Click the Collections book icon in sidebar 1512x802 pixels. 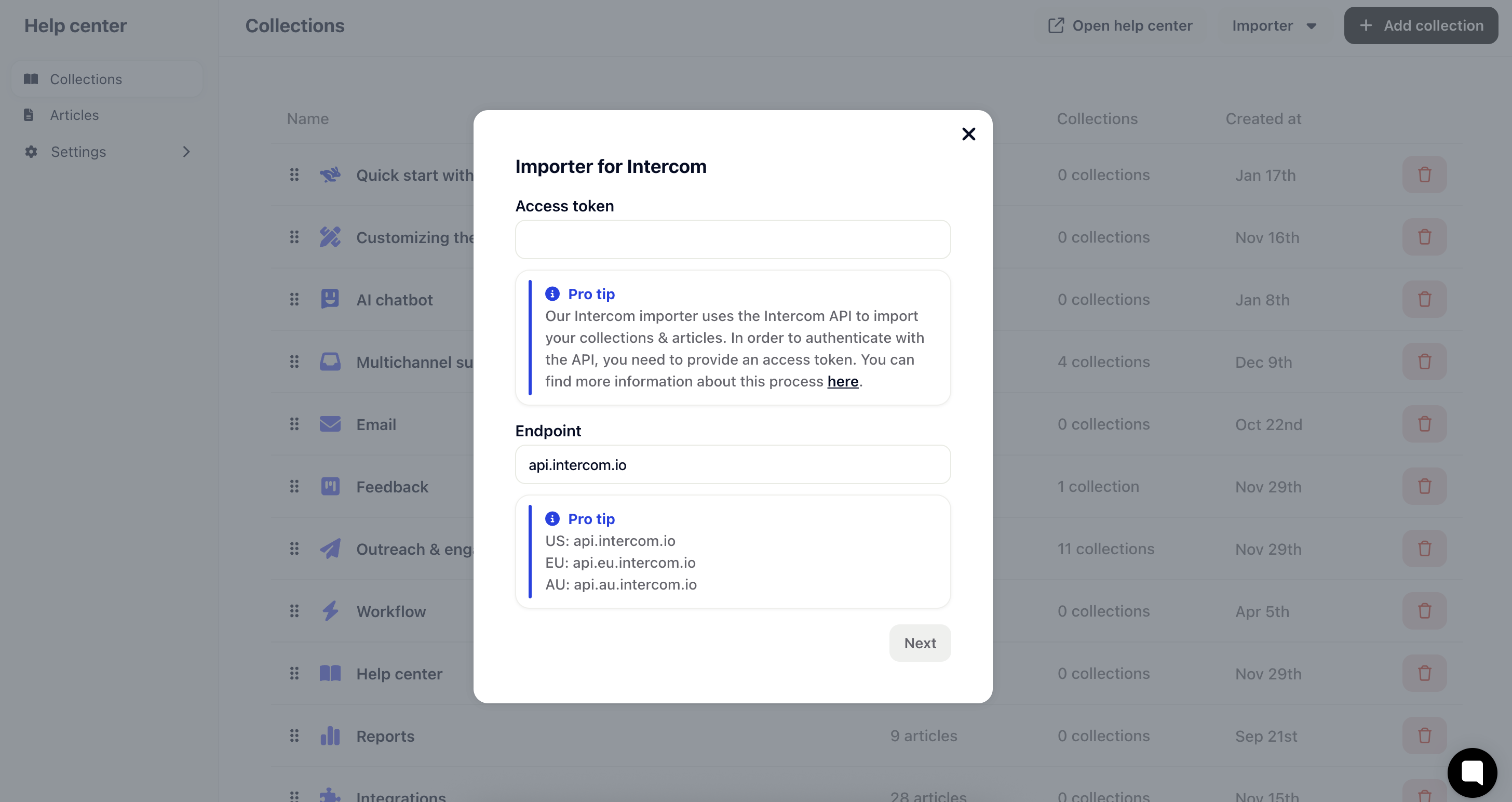tap(31, 78)
